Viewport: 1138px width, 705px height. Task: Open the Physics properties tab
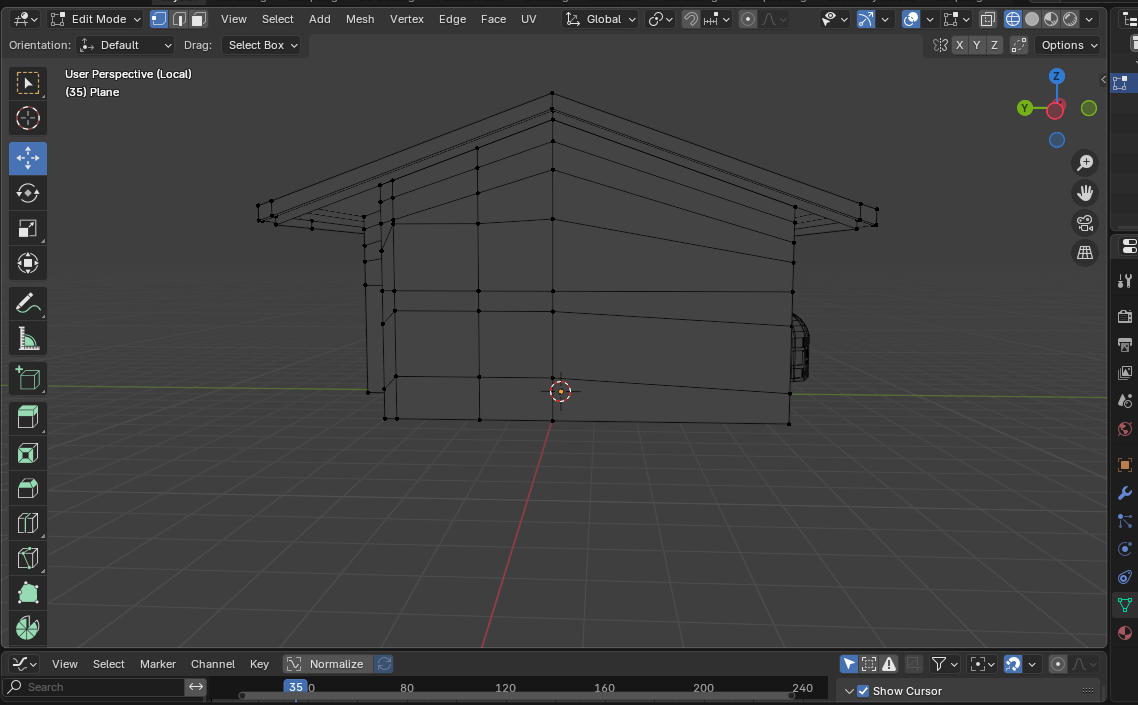(x=1125, y=548)
